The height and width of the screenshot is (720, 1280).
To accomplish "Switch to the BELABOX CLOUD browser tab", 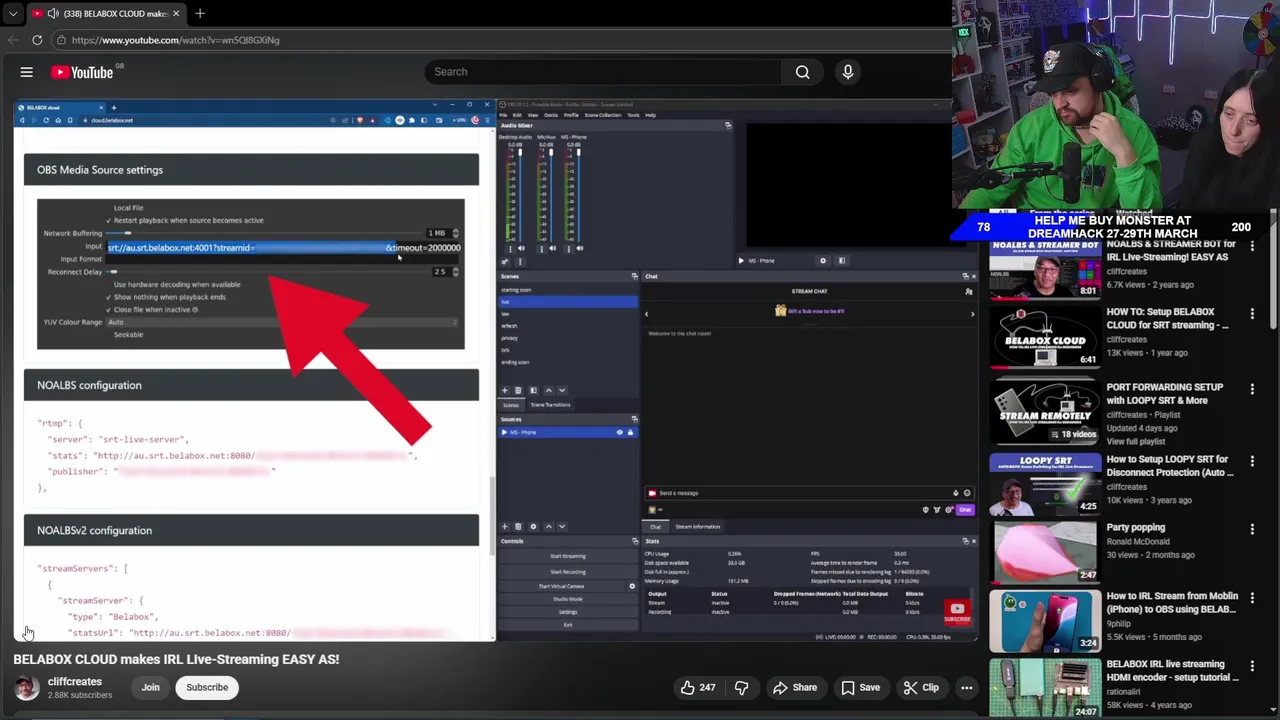I will [x=105, y=13].
